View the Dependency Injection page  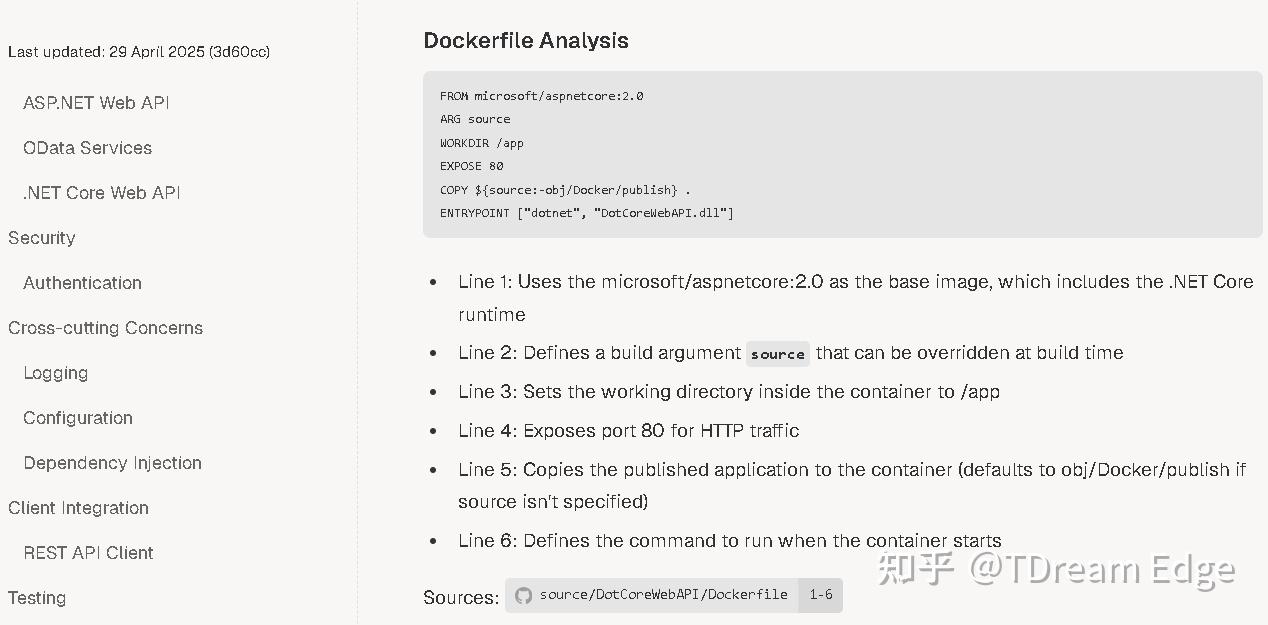point(112,462)
